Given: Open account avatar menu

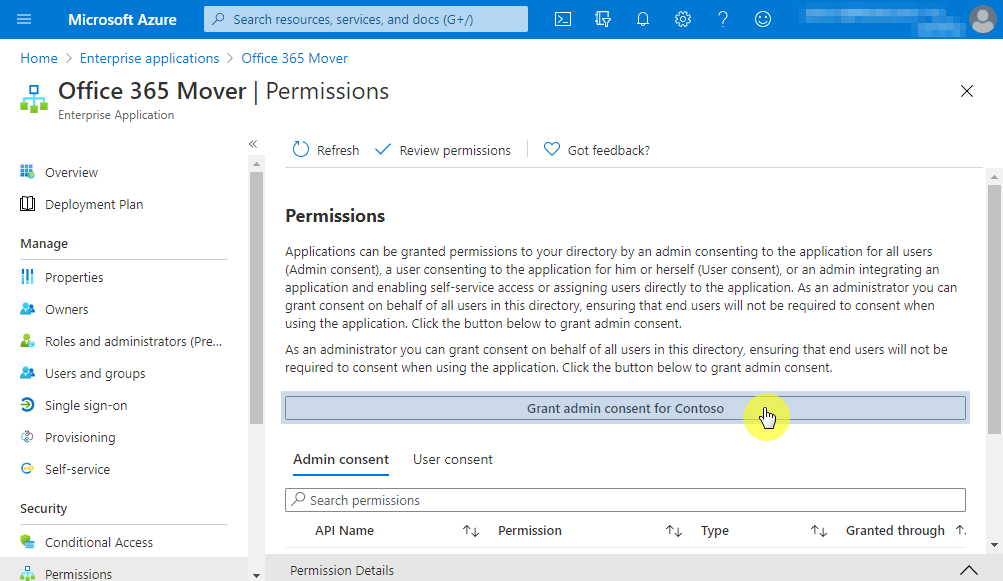Looking at the screenshot, I should point(983,19).
